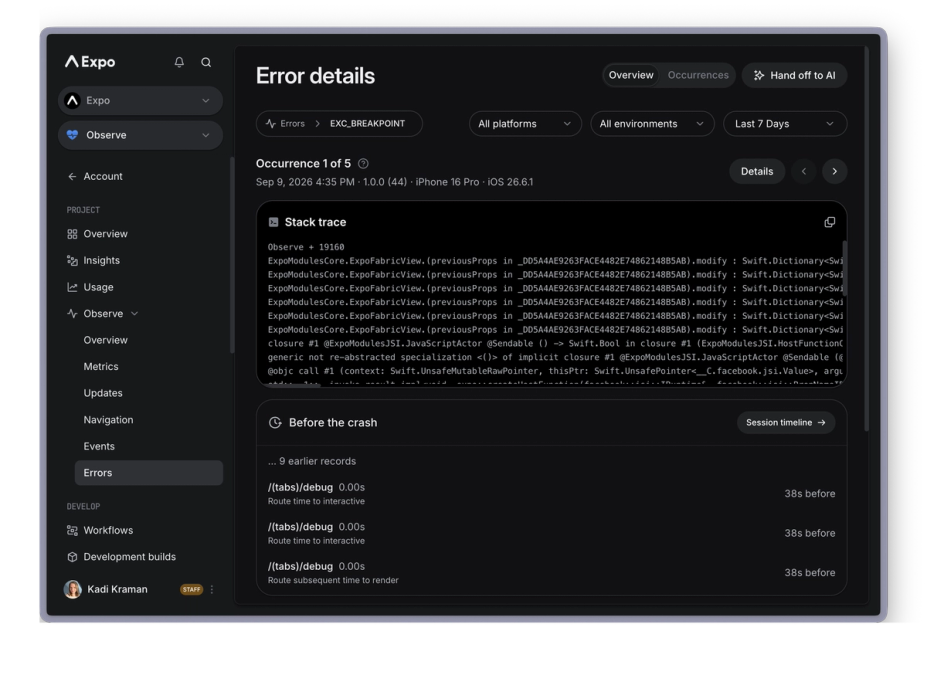Open search via magnifier icon
The image size is (927, 675).
pos(206,62)
